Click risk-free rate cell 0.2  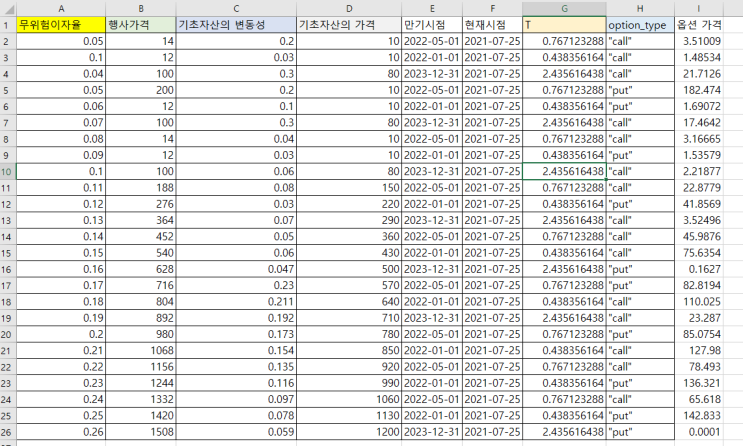click(x=61, y=334)
